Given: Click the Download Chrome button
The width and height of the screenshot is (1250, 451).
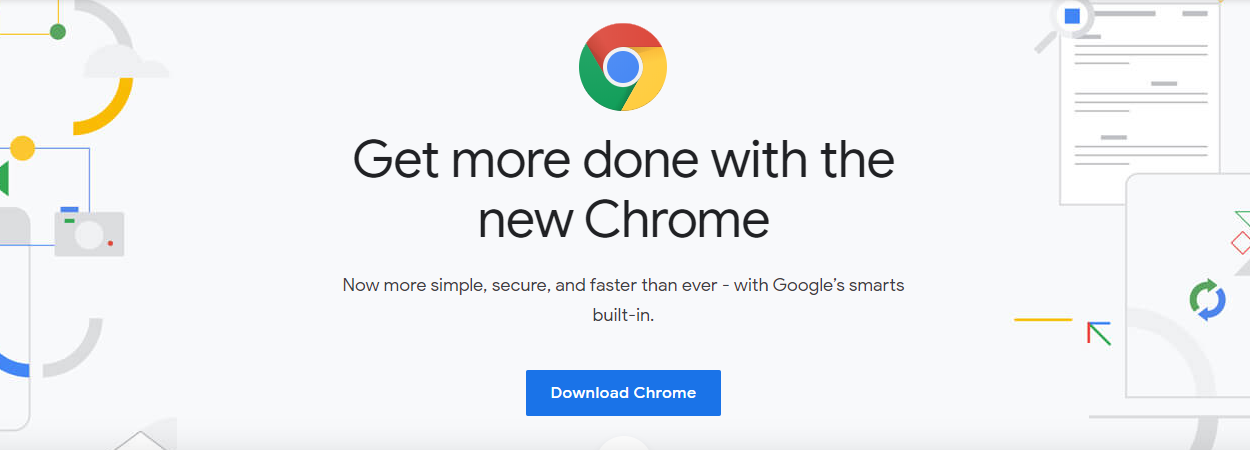Looking at the screenshot, I should click(623, 393).
